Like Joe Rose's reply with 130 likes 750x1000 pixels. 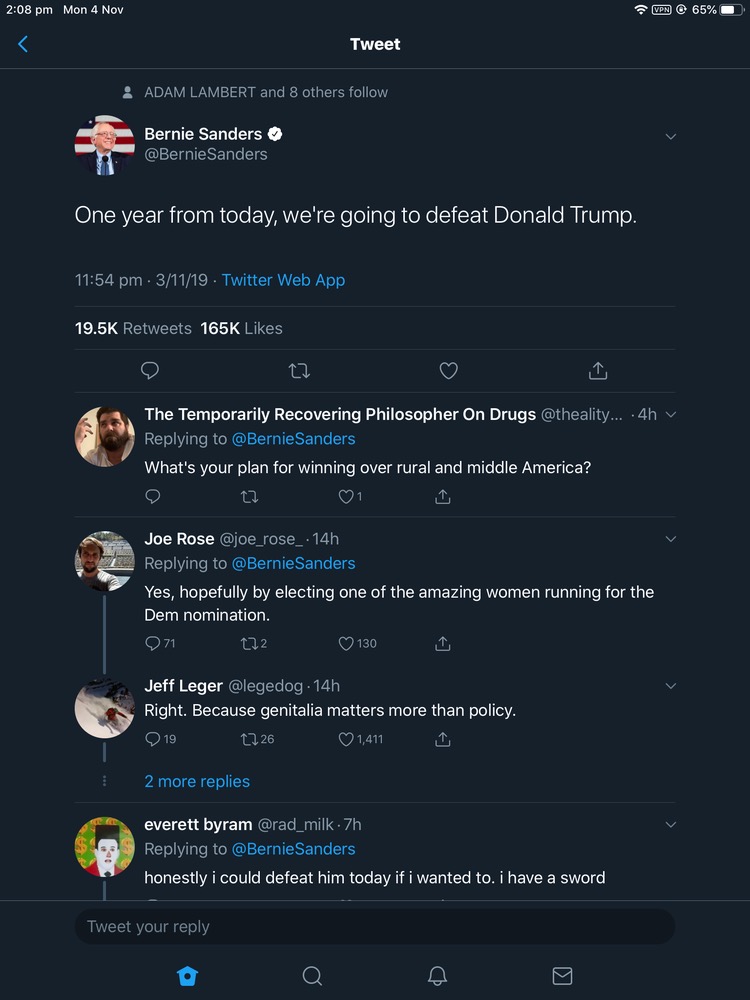tap(346, 644)
